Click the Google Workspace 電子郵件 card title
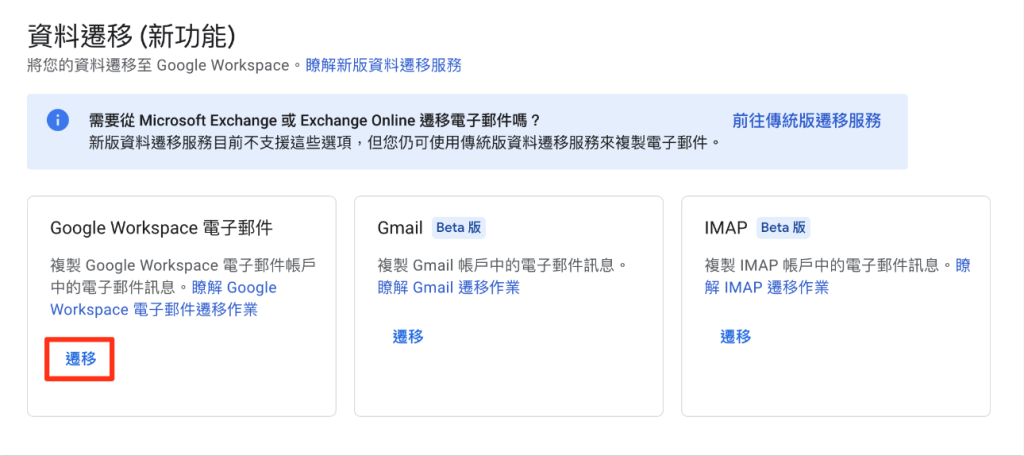1024x456 pixels. (x=161, y=228)
